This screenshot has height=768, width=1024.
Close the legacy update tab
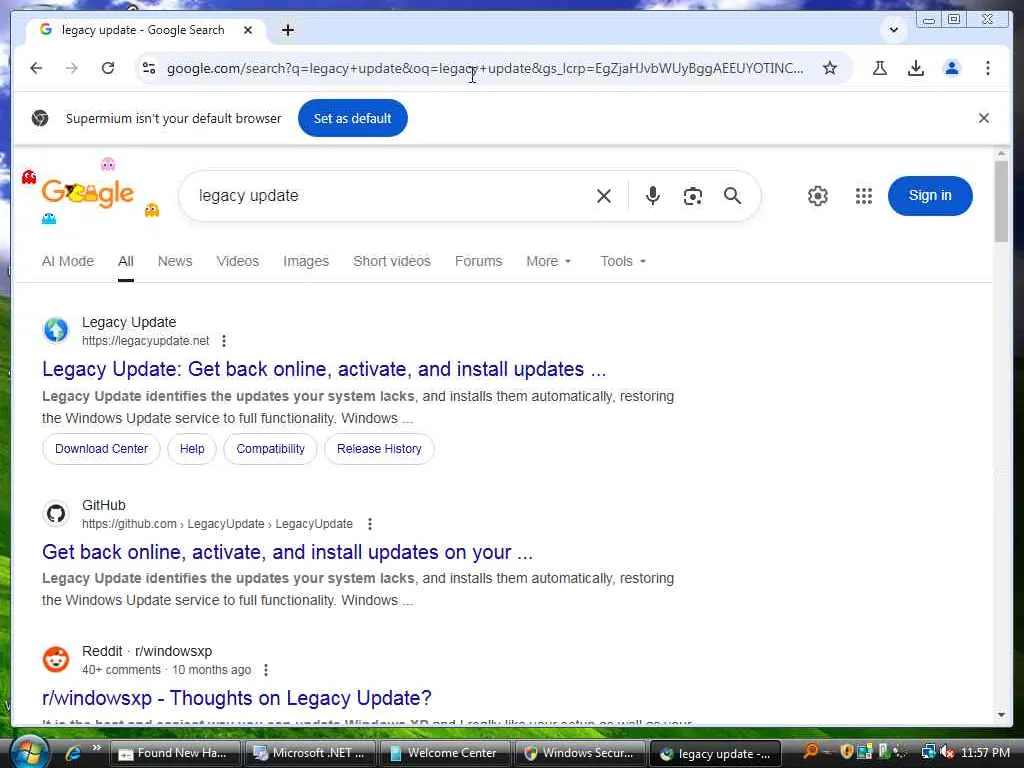[248, 30]
